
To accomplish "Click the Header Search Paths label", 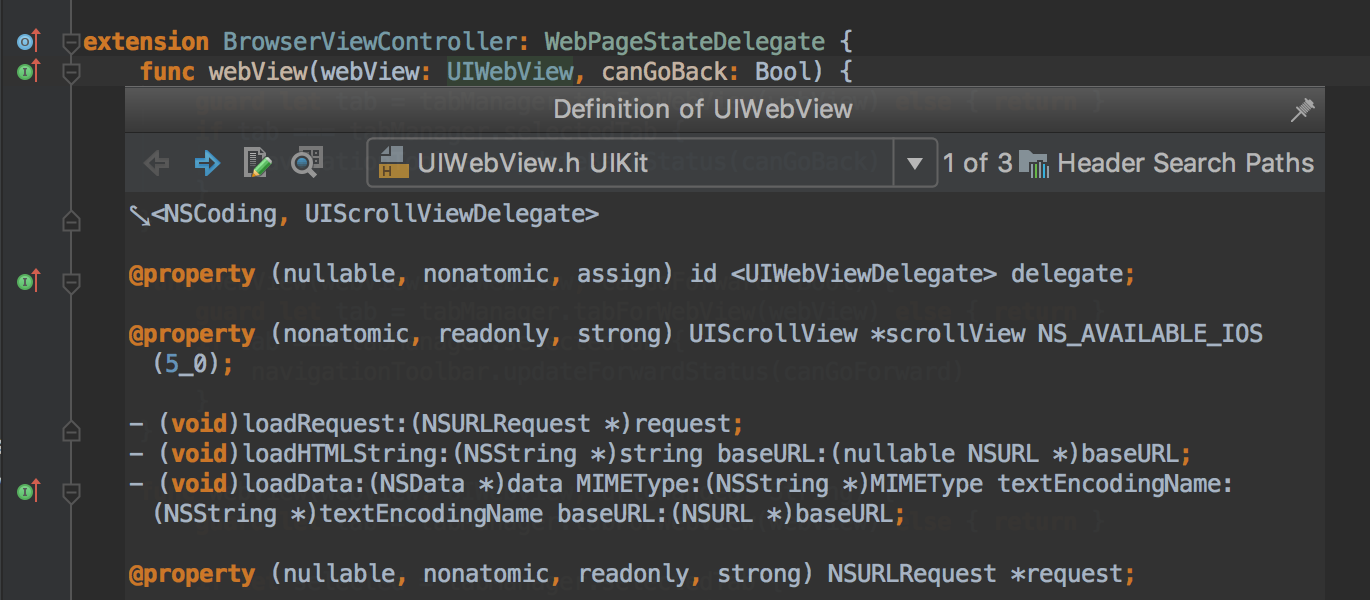I will pos(1185,163).
